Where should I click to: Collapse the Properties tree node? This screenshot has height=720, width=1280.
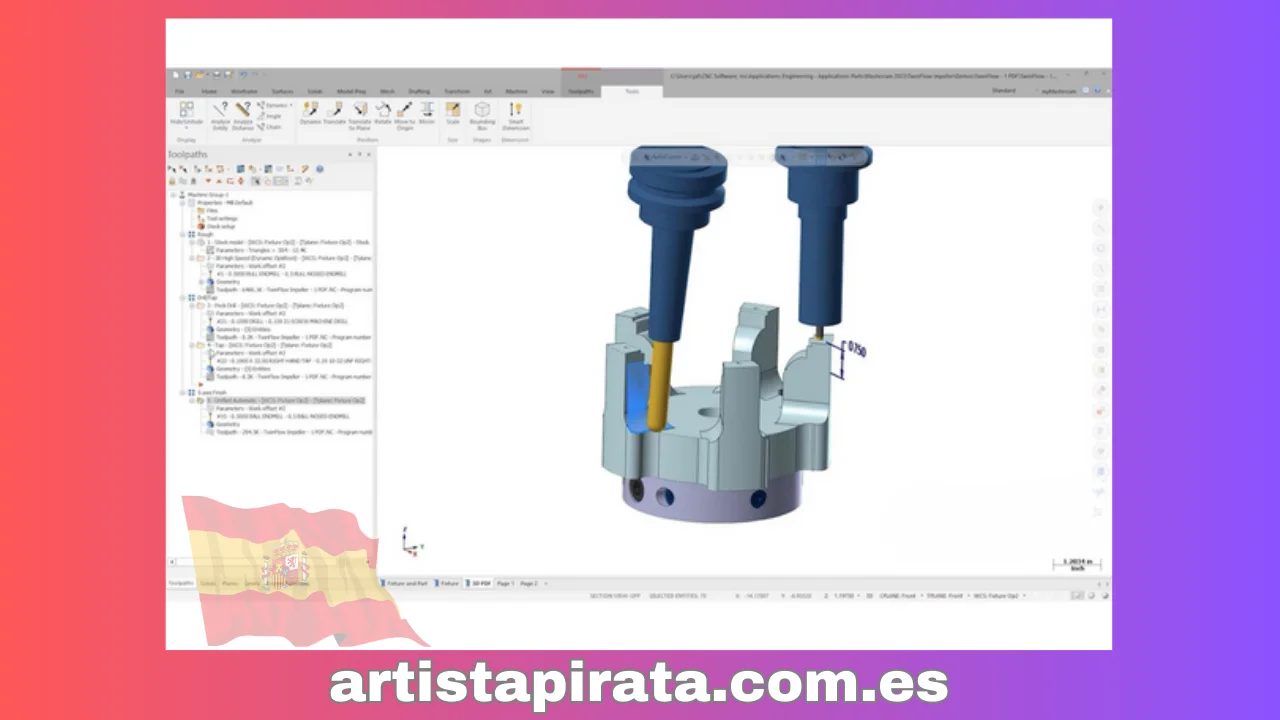click(x=181, y=203)
